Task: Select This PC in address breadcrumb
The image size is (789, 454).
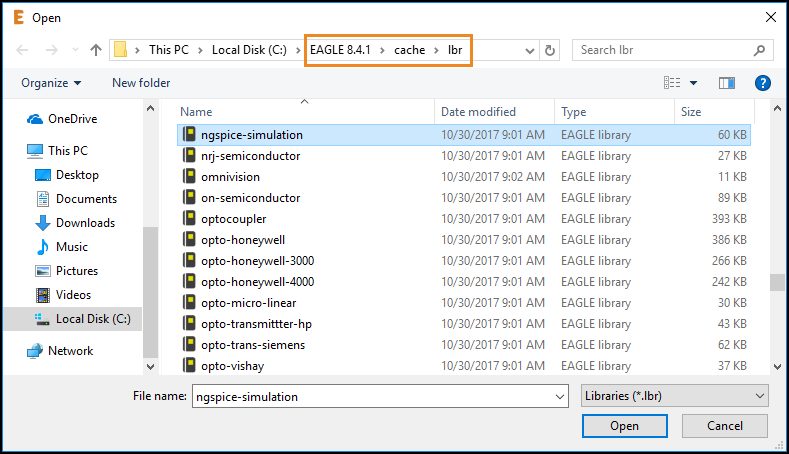Action: pyautogui.click(x=169, y=50)
